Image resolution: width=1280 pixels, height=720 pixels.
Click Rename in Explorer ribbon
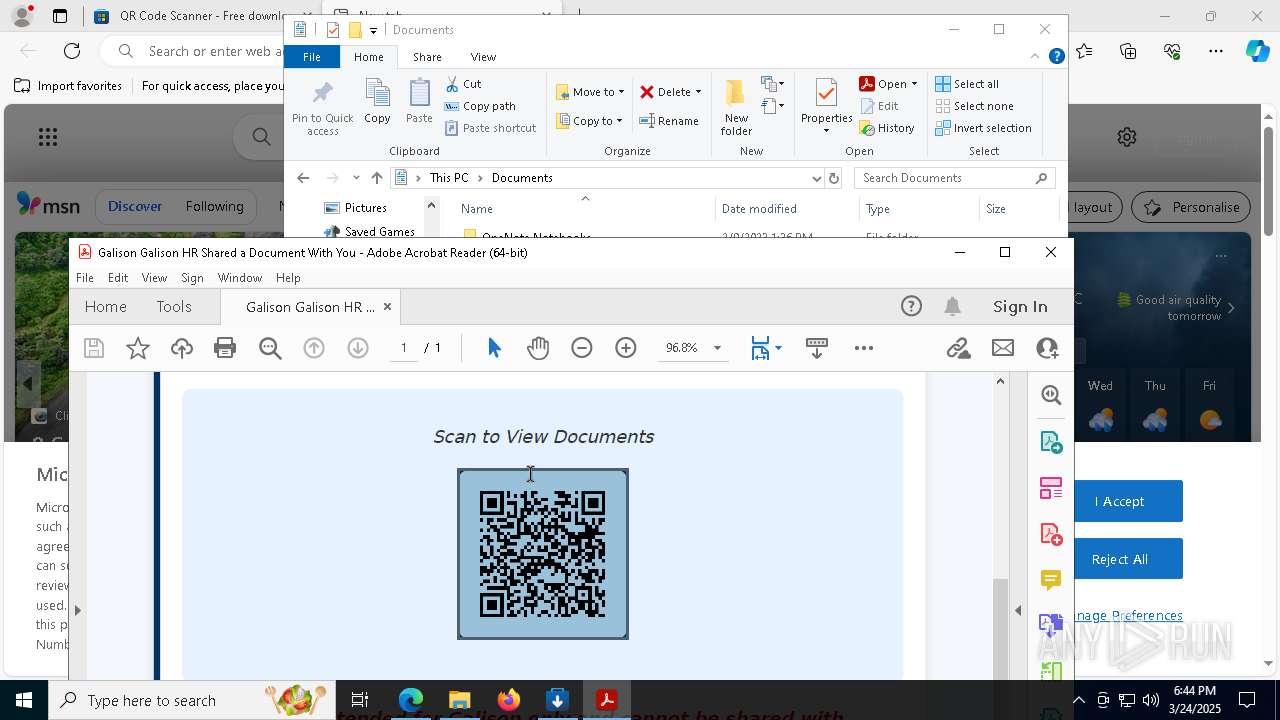(x=669, y=121)
